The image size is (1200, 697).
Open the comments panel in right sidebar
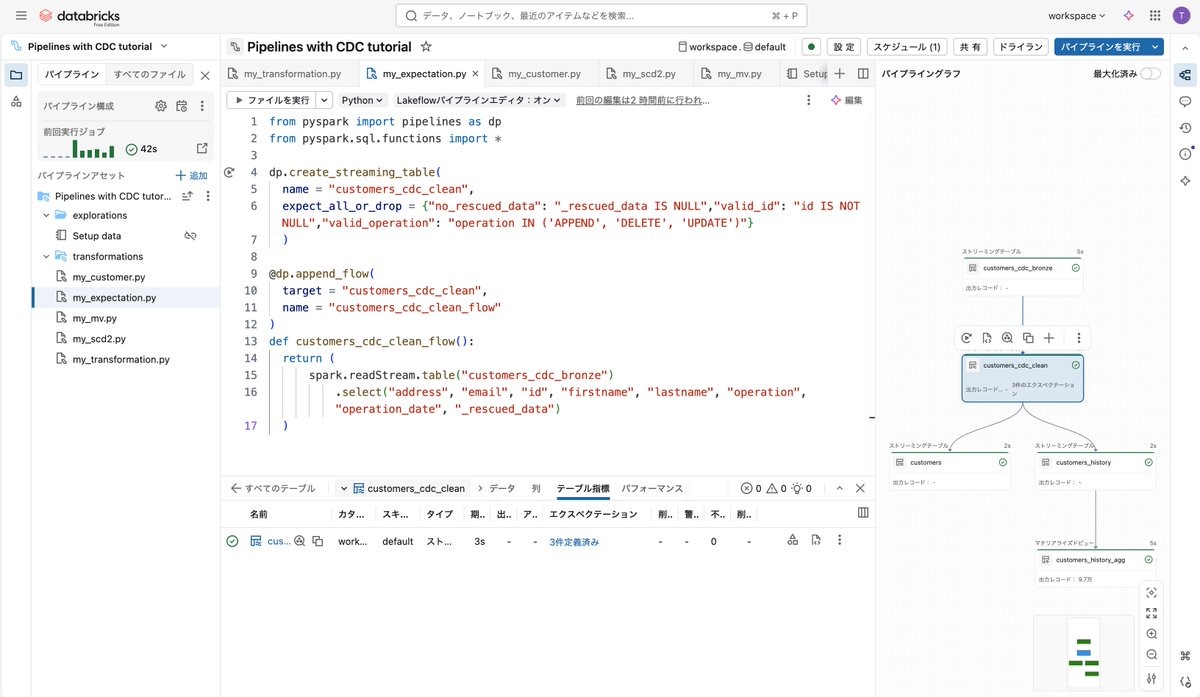[1185, 102]
